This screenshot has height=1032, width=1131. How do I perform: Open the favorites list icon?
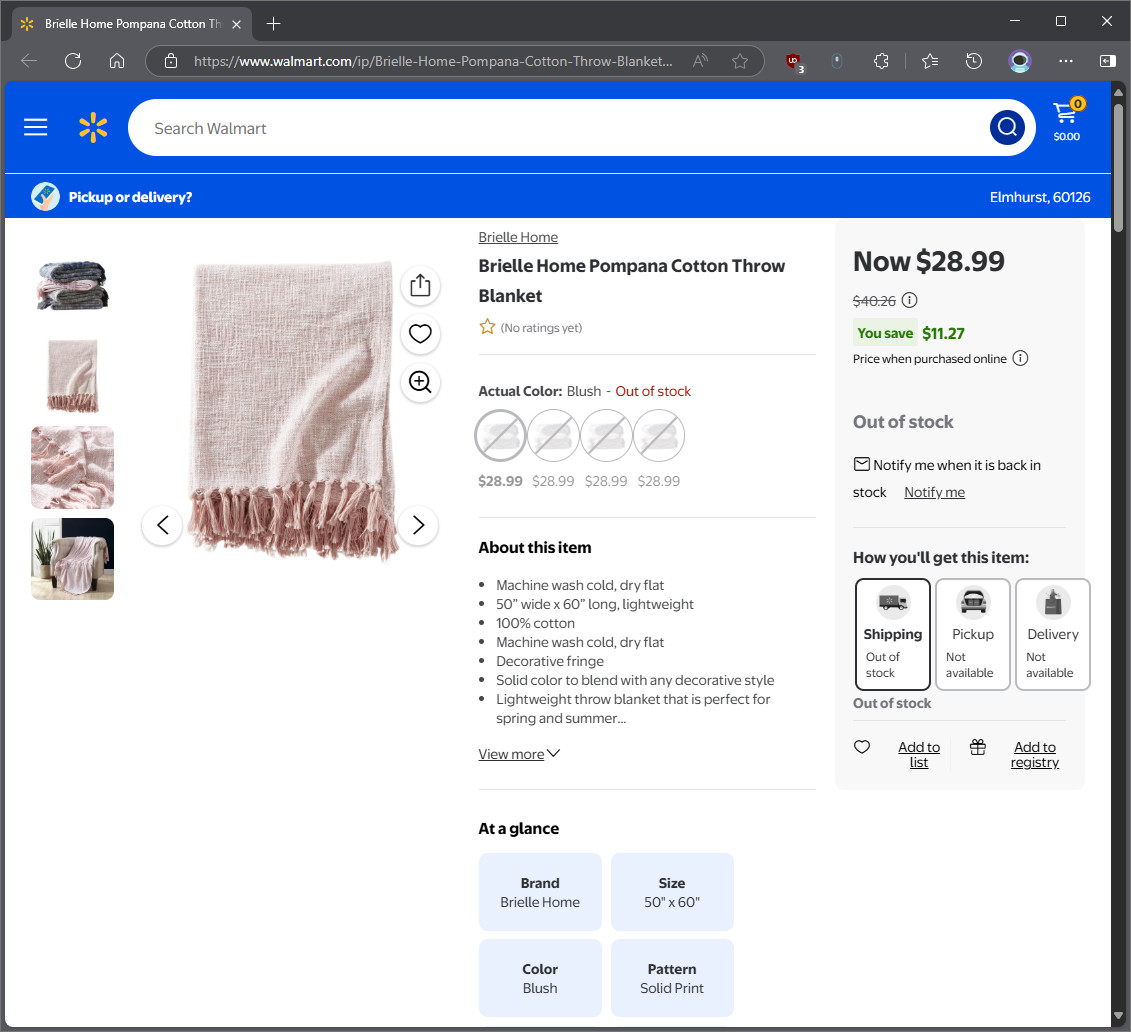point(930,61)
